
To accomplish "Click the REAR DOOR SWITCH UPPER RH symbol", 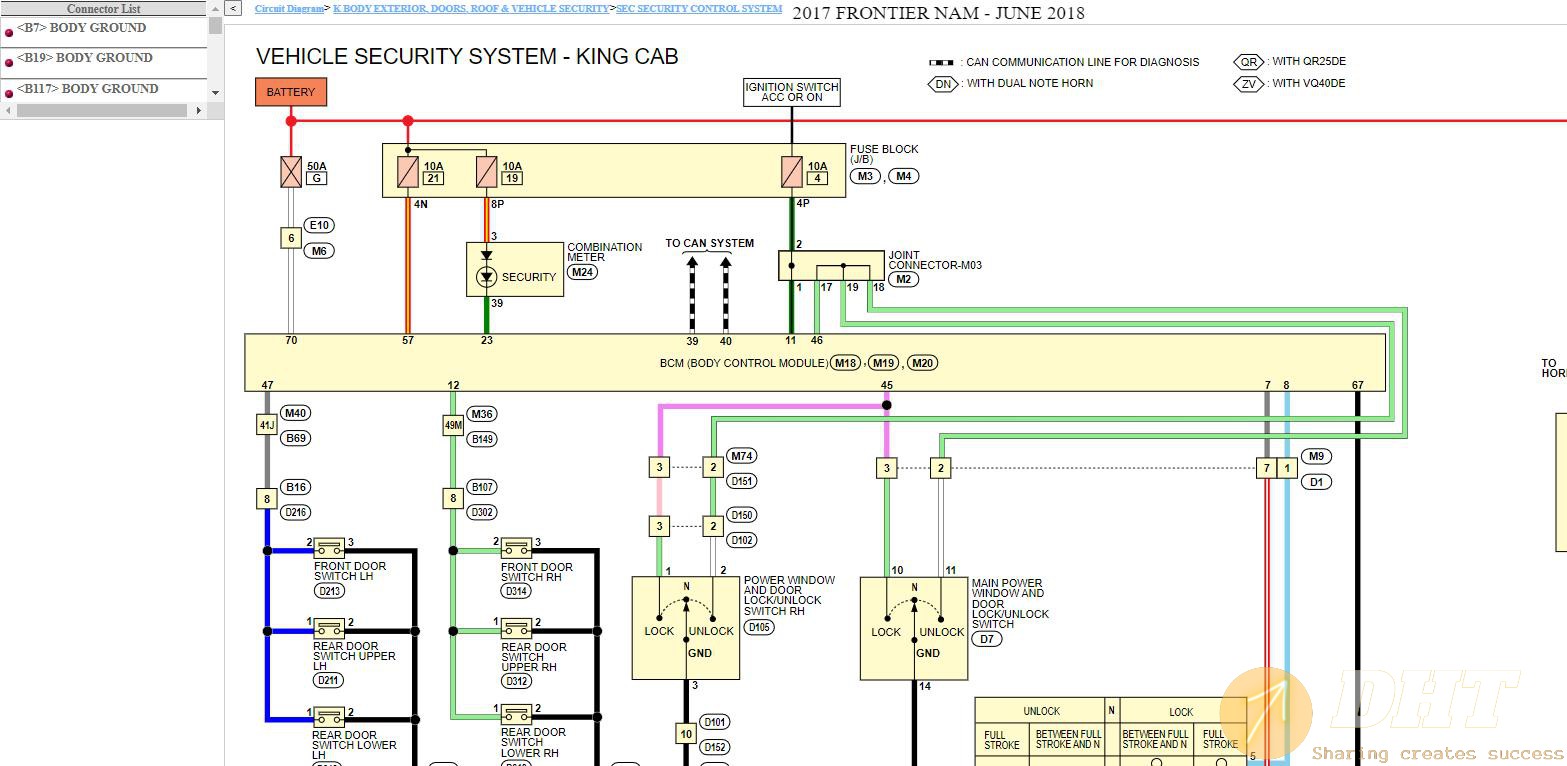I will [516, 629].
